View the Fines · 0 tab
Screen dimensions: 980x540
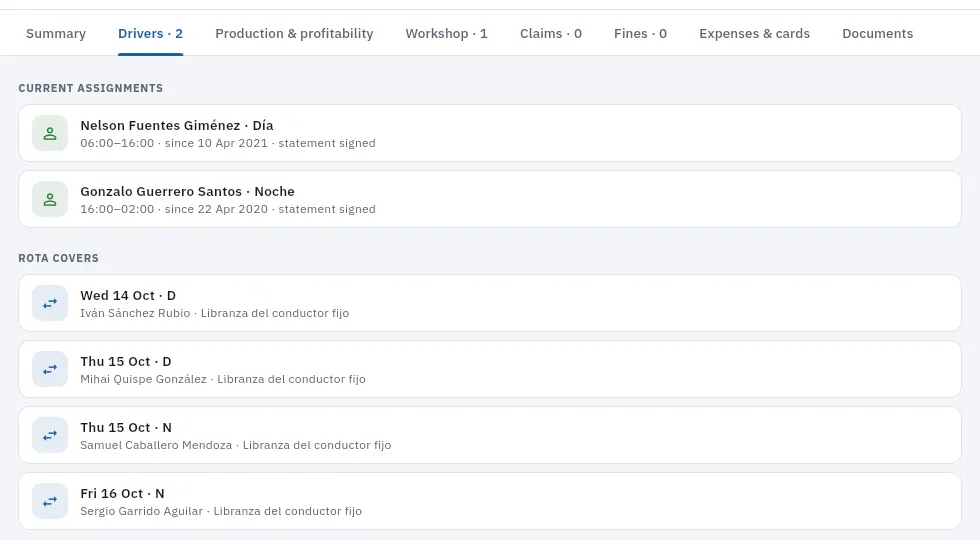coord(640,34)
